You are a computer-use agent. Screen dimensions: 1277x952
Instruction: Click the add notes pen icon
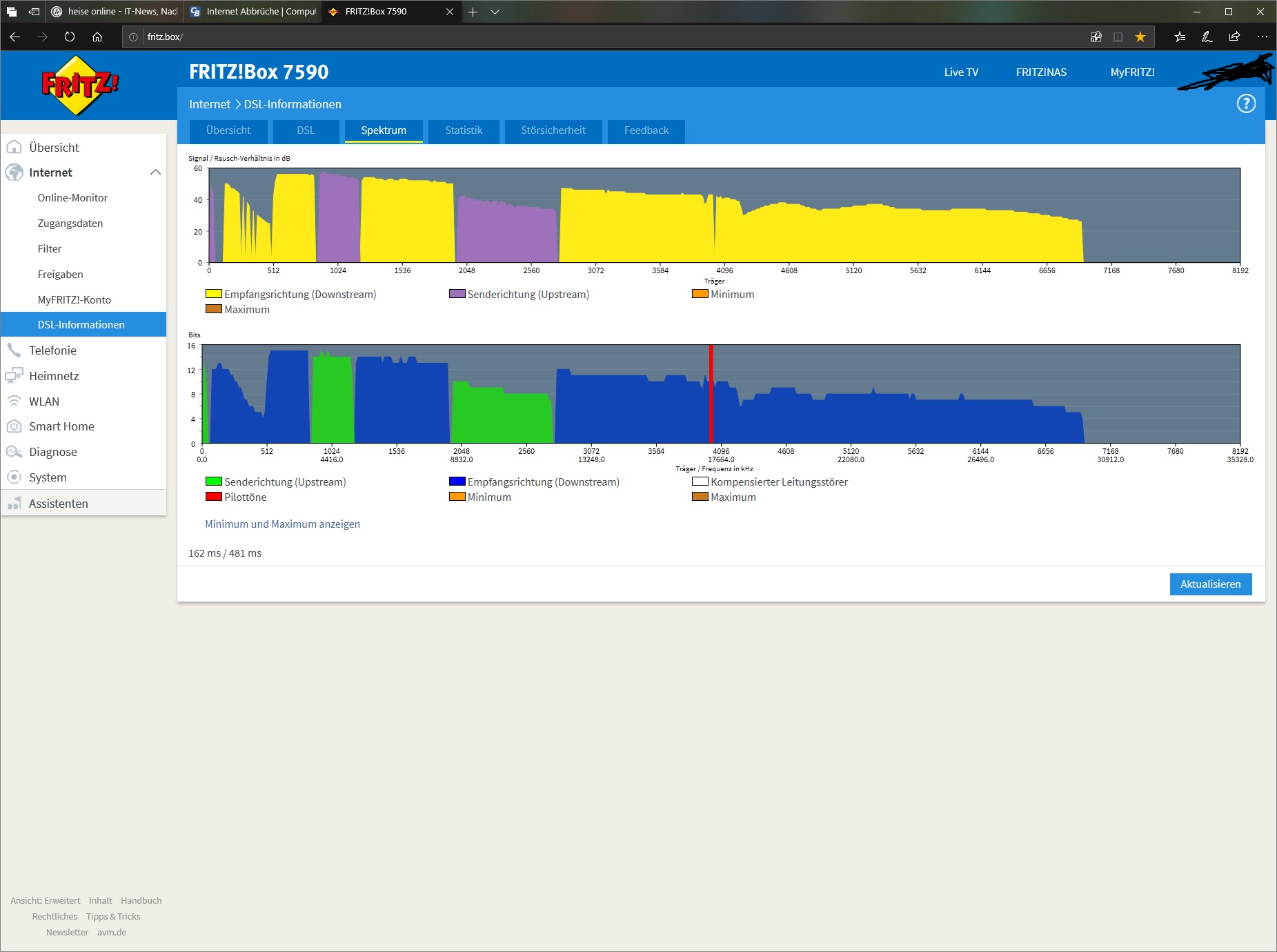(1207, 37)
